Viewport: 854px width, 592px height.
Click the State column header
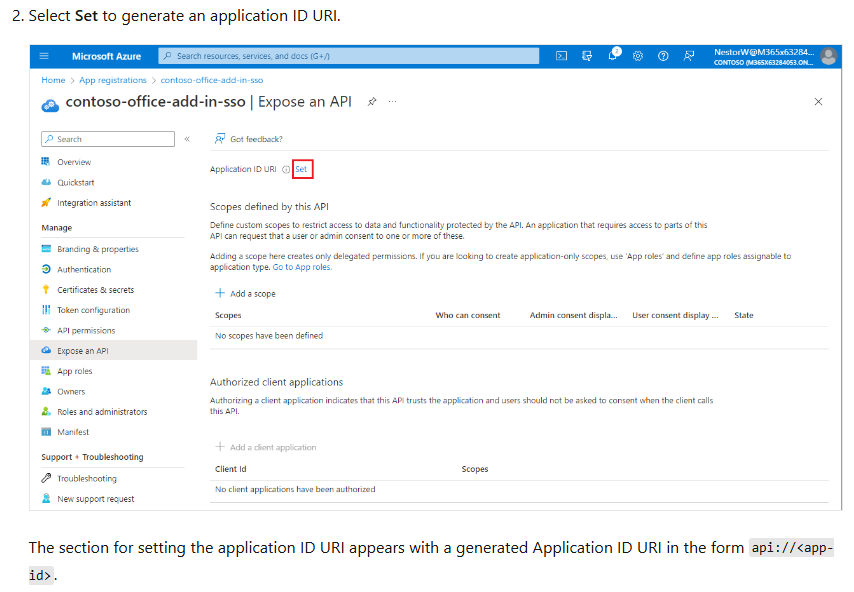tap(743, 315)
